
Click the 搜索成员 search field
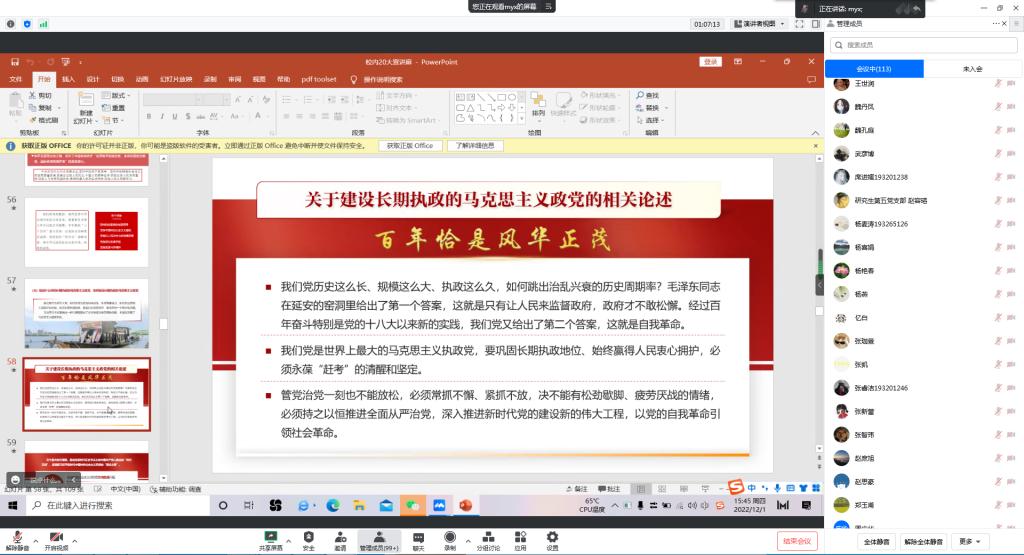923,45
